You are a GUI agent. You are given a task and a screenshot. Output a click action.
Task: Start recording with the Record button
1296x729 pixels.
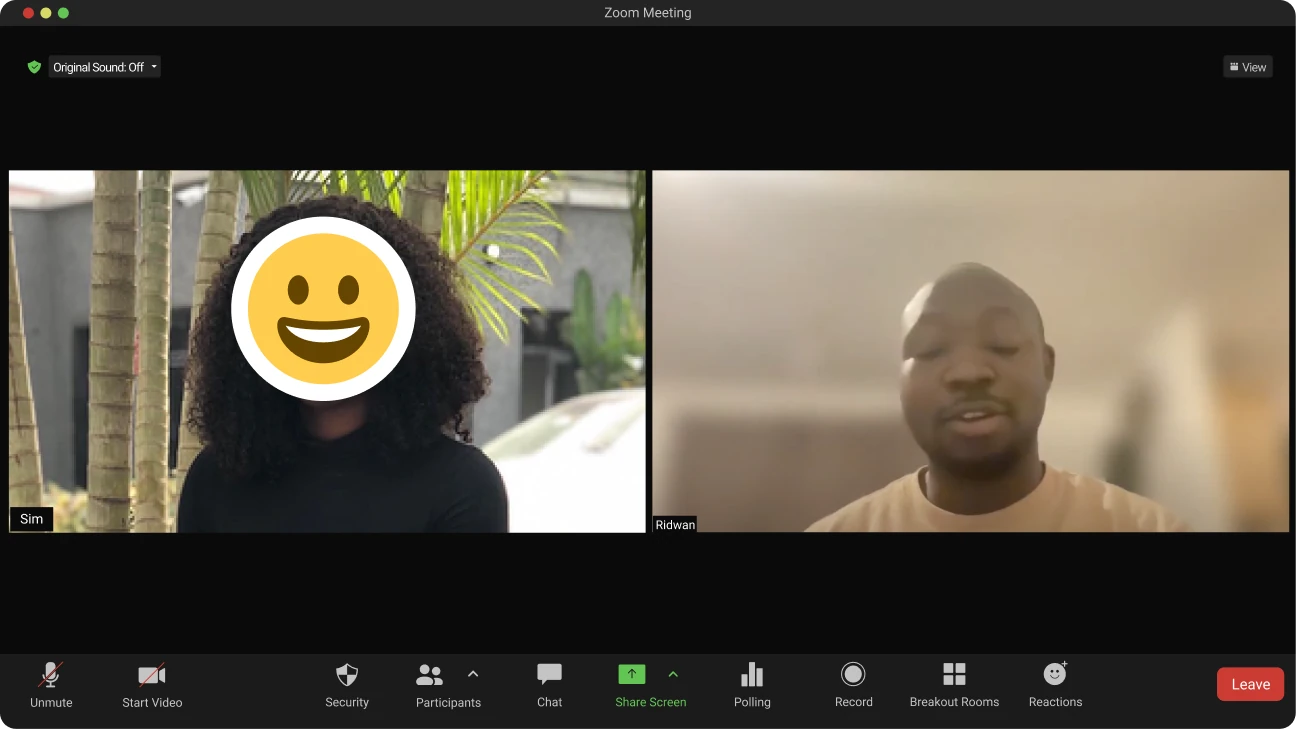[853, 685]
